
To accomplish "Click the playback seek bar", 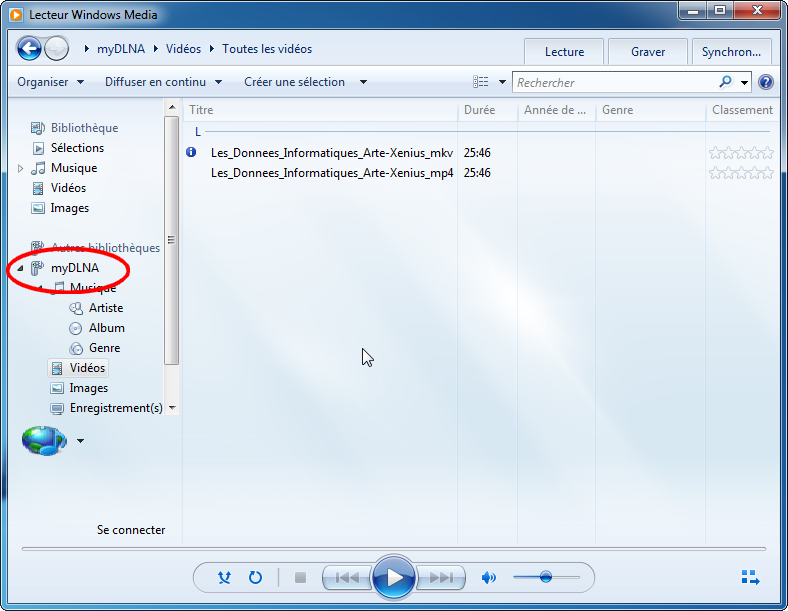I will pos(394,549).
